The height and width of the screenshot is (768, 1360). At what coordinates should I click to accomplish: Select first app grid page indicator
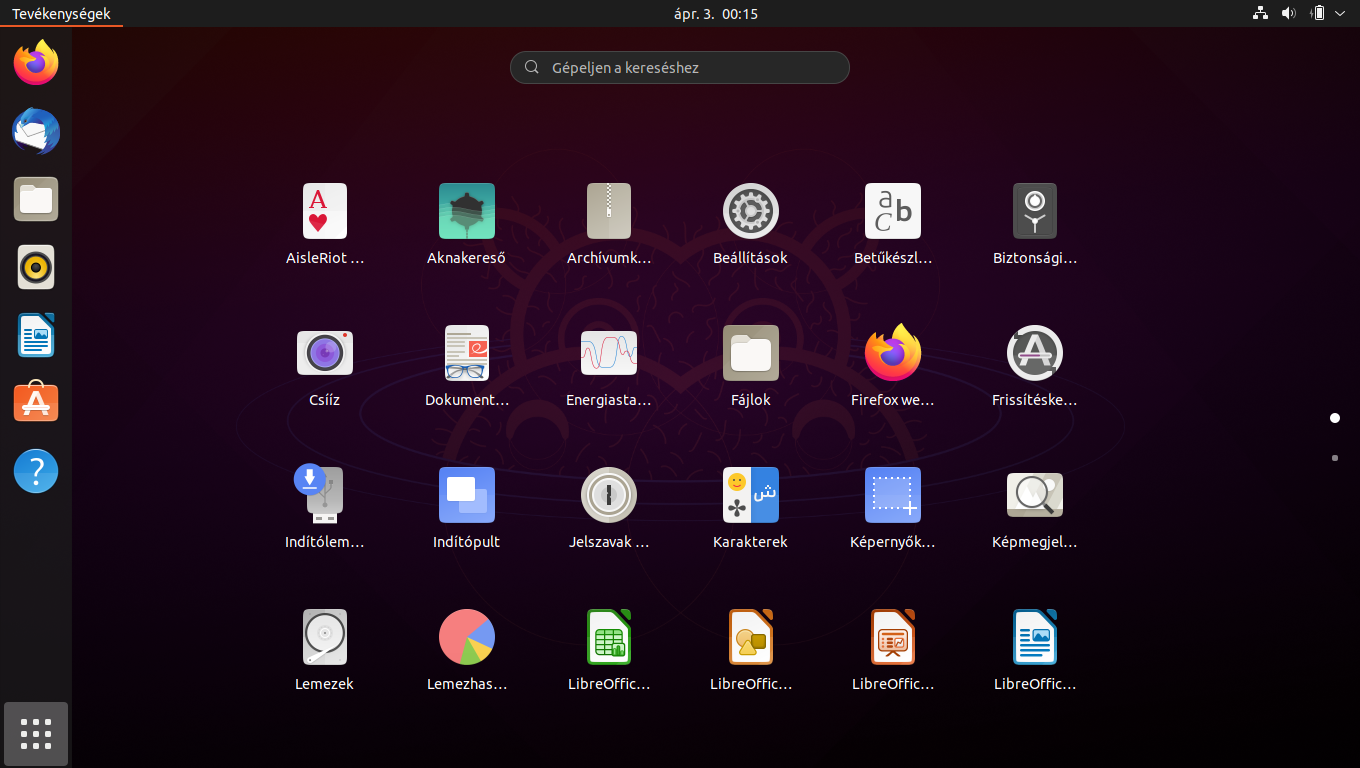click(1335, 418)
